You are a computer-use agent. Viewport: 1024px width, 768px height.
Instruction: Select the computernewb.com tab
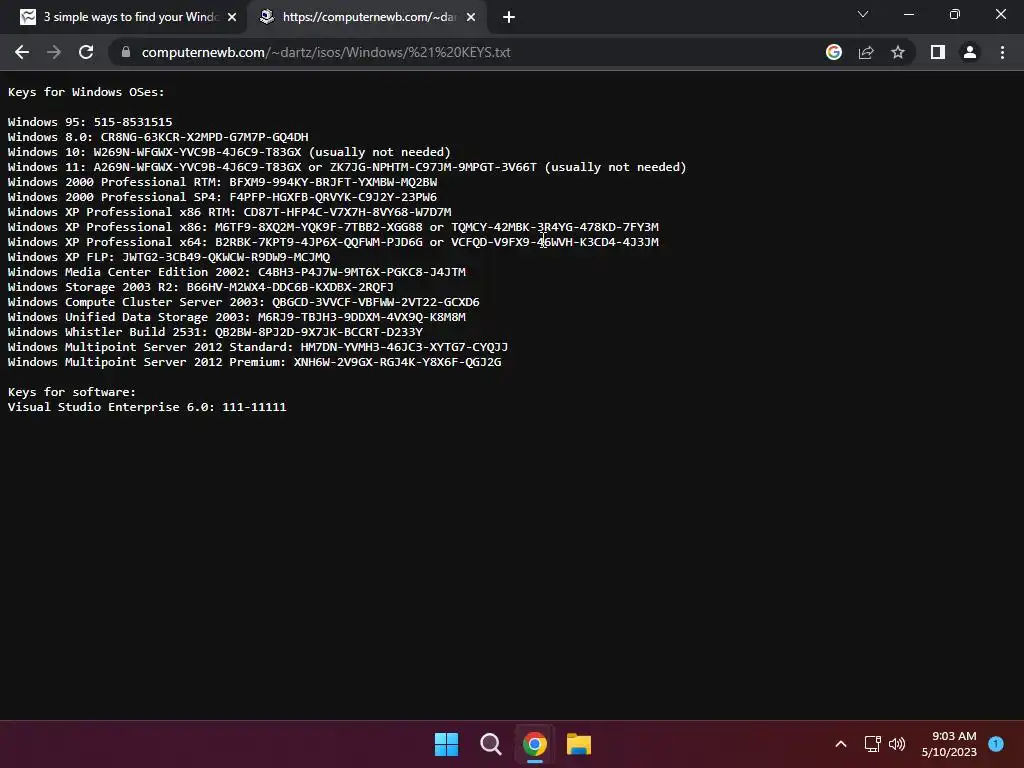coord(366,17)
